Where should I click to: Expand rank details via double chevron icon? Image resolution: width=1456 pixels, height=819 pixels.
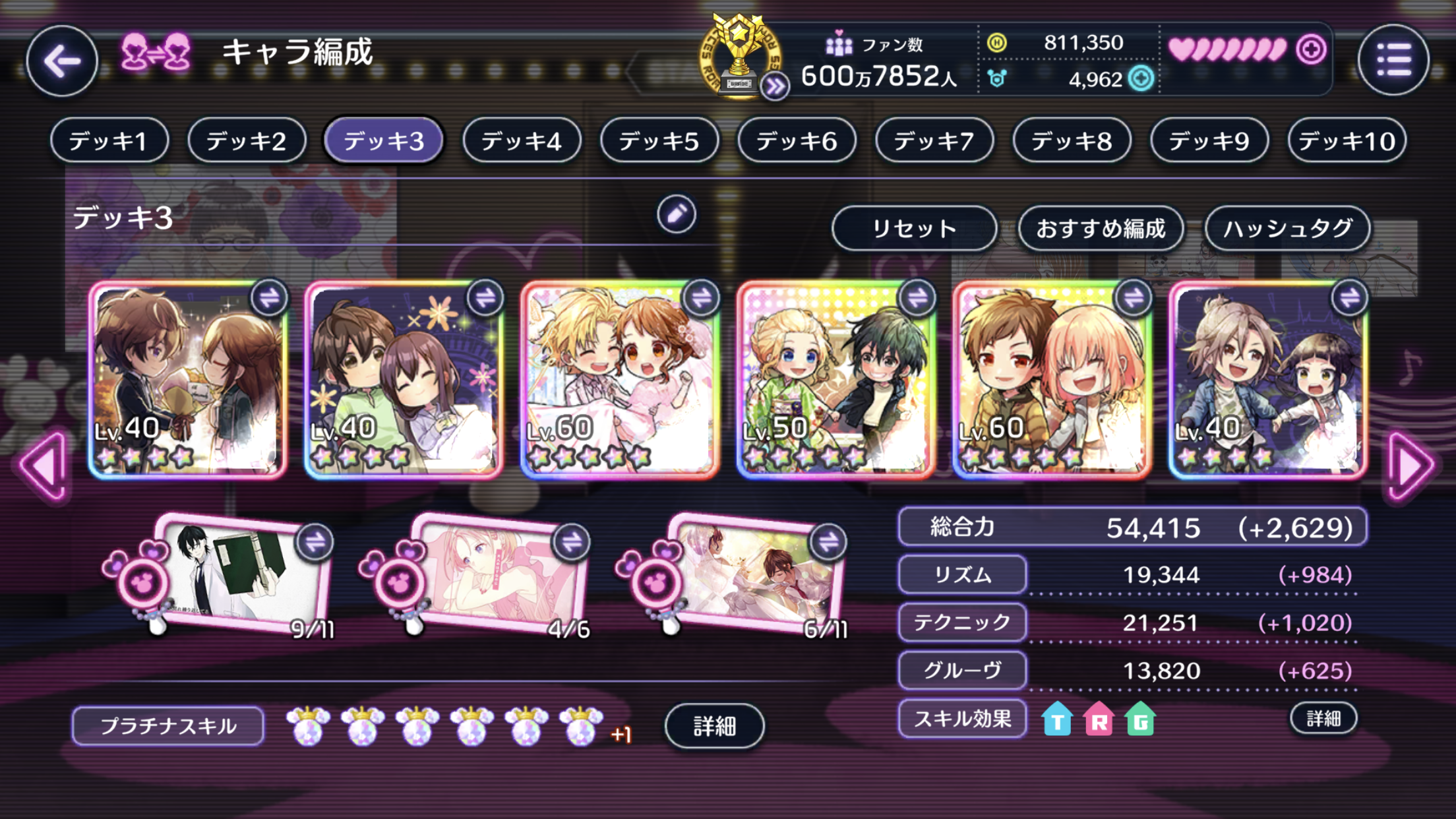click(775, 86)
